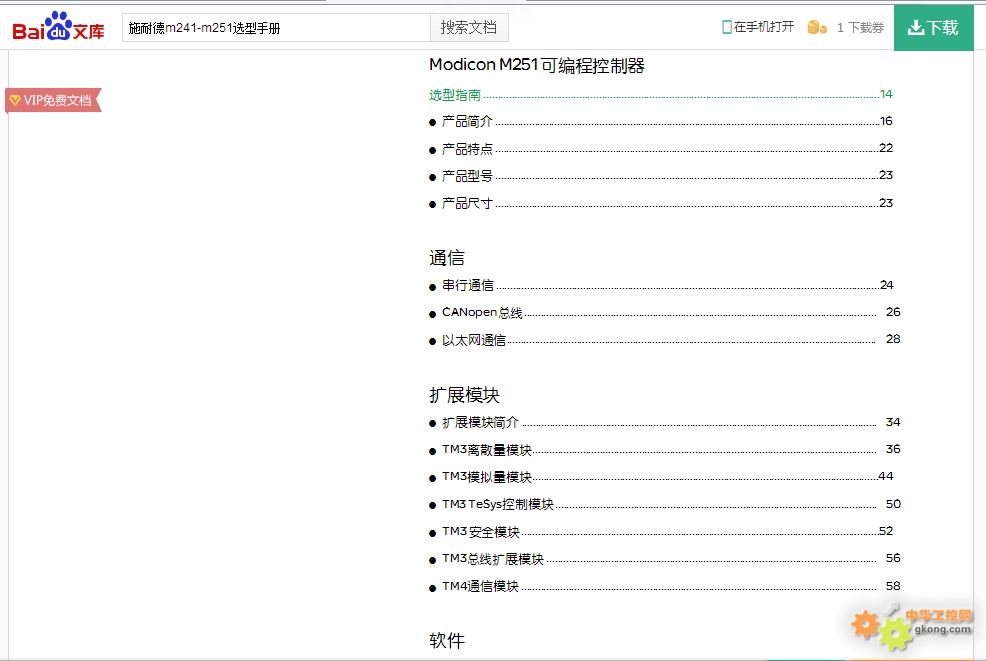986x661 pixels.
Task: Select the 以太网通信 contents entry
Action: (x=473, y=340)
